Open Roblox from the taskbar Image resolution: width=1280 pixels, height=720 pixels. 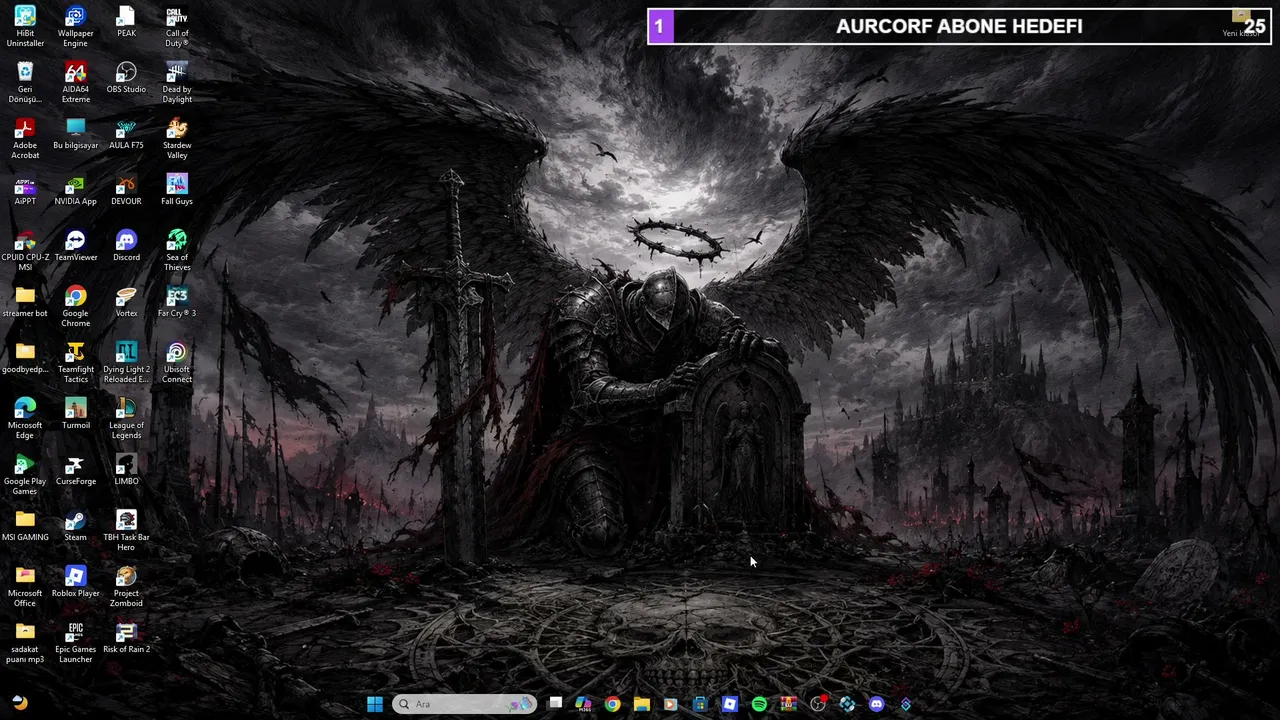click(x=730, y=704)
